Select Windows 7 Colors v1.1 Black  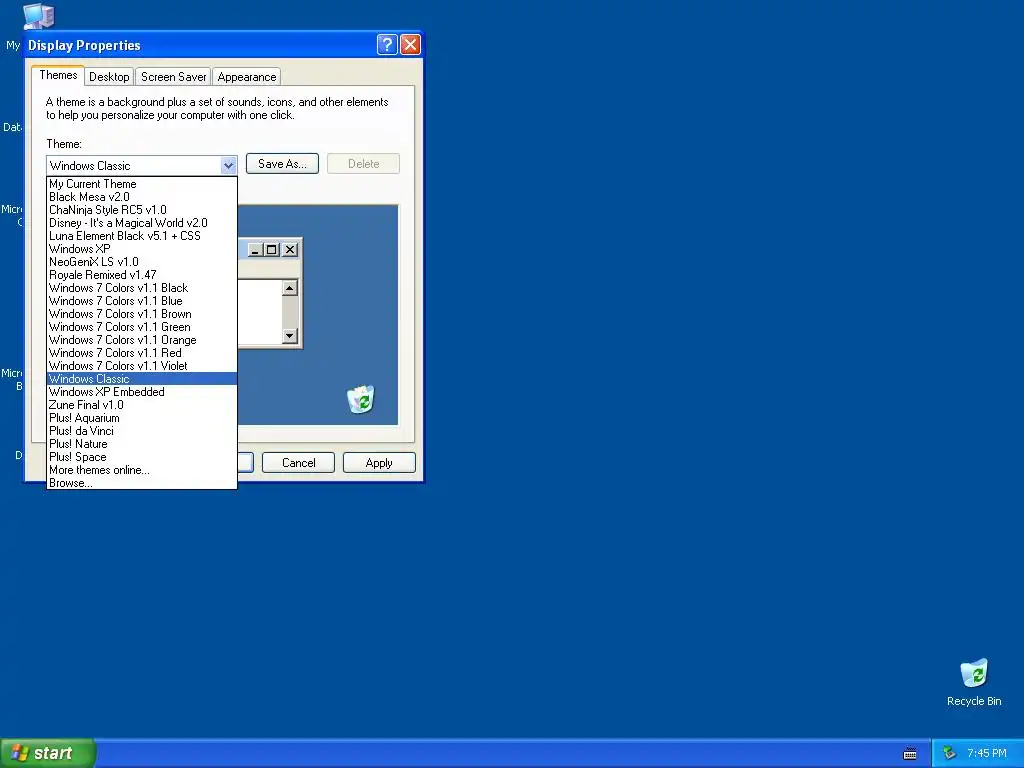142,288
